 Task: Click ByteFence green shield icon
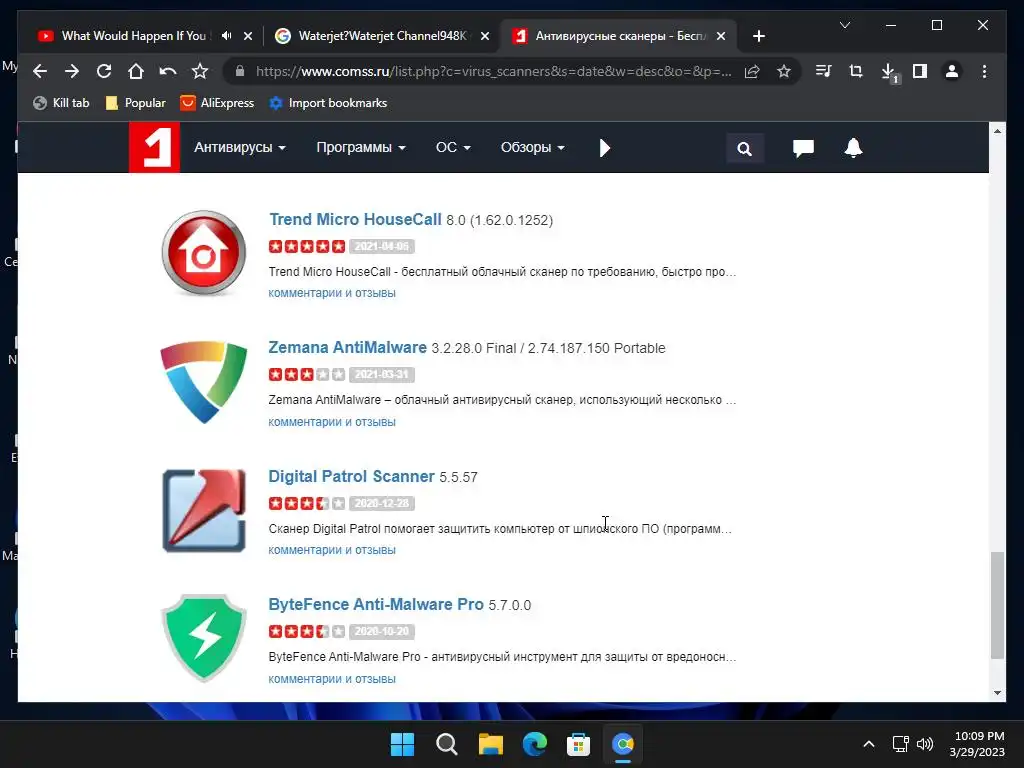point(204,638)
